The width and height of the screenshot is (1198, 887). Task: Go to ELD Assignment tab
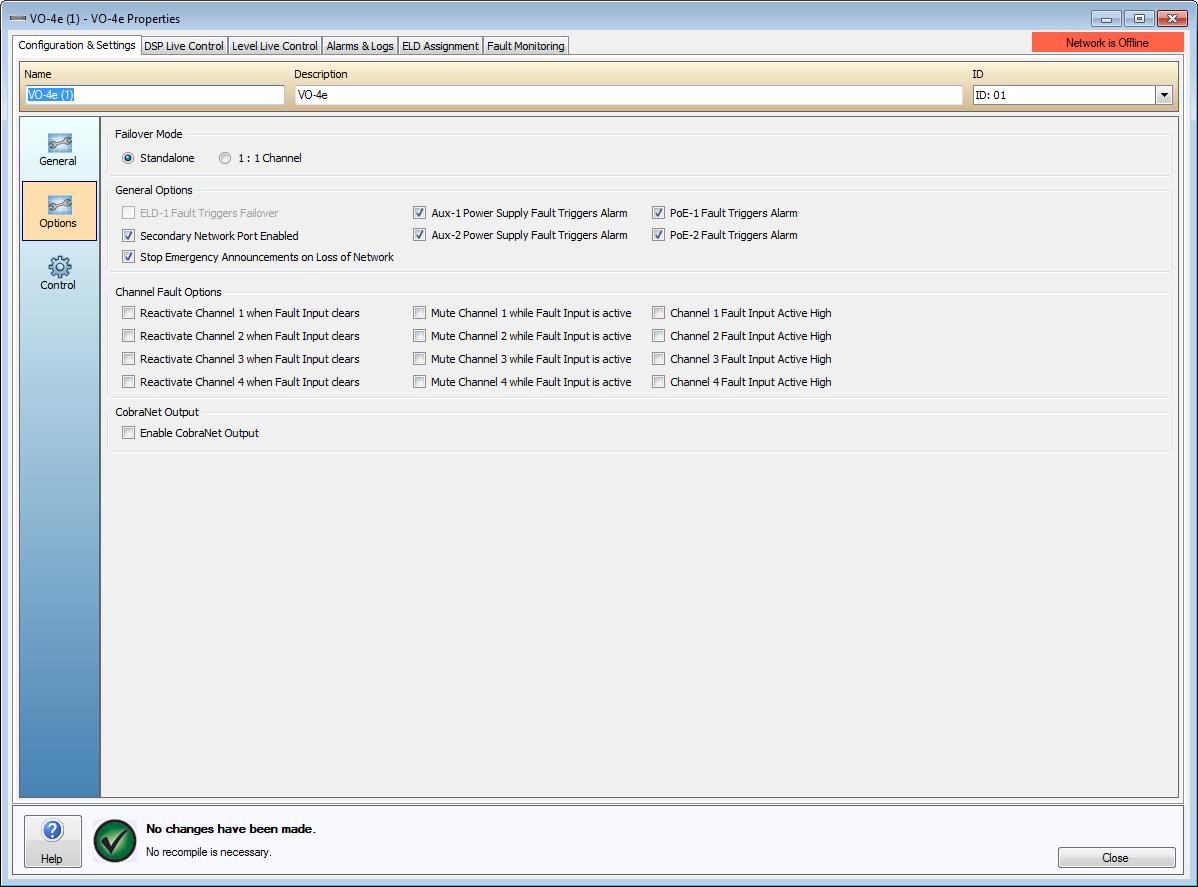click(x=441, y=46)
